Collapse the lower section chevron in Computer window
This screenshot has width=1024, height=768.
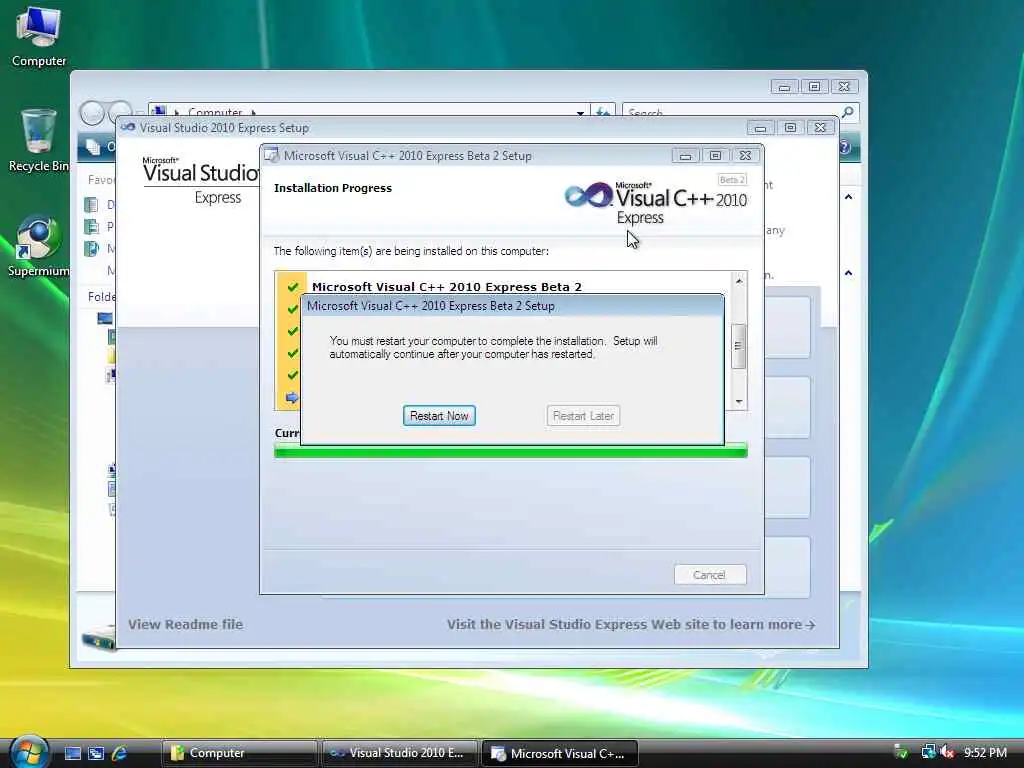tap(848, 273)
